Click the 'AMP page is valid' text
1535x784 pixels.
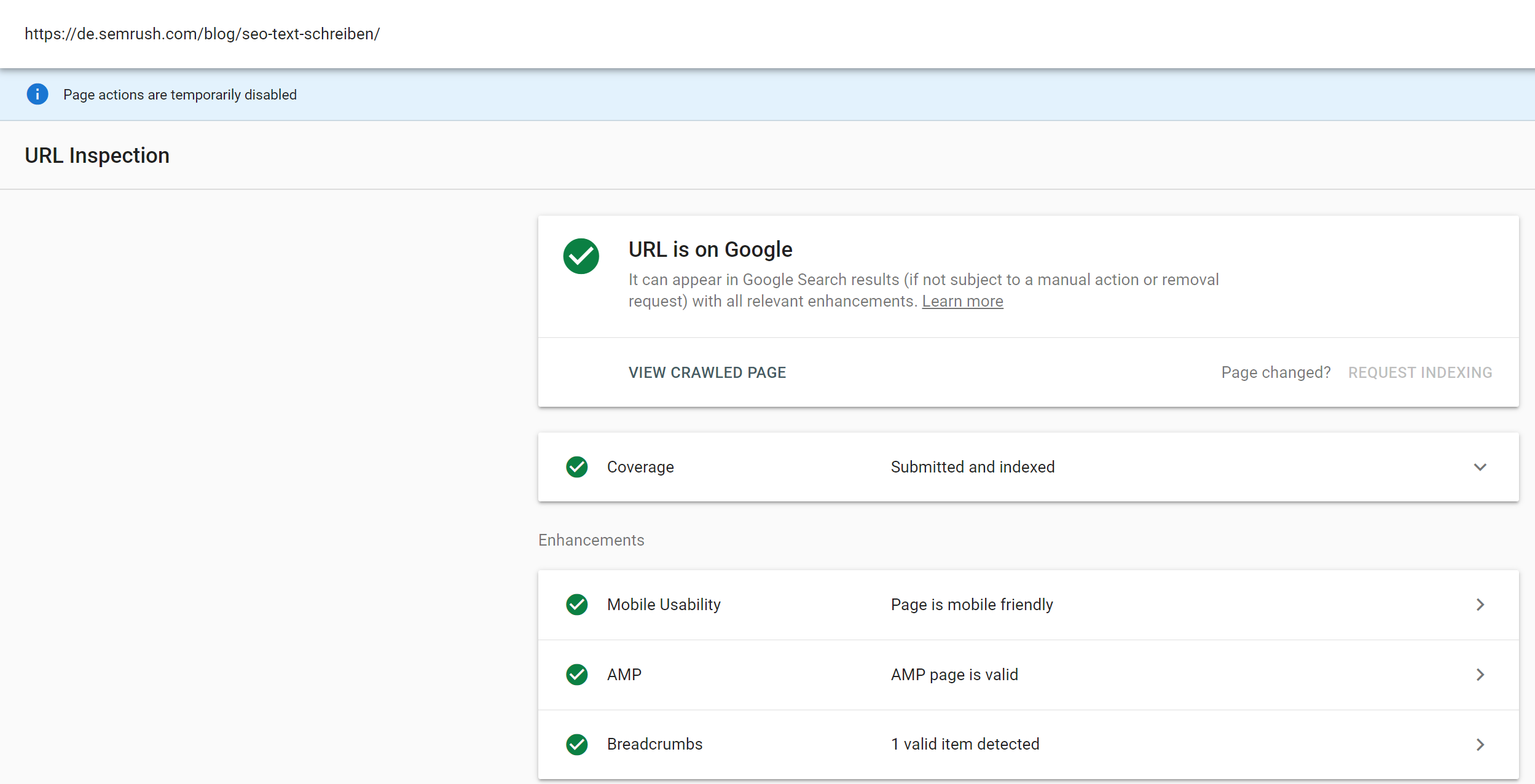[954, 675]
